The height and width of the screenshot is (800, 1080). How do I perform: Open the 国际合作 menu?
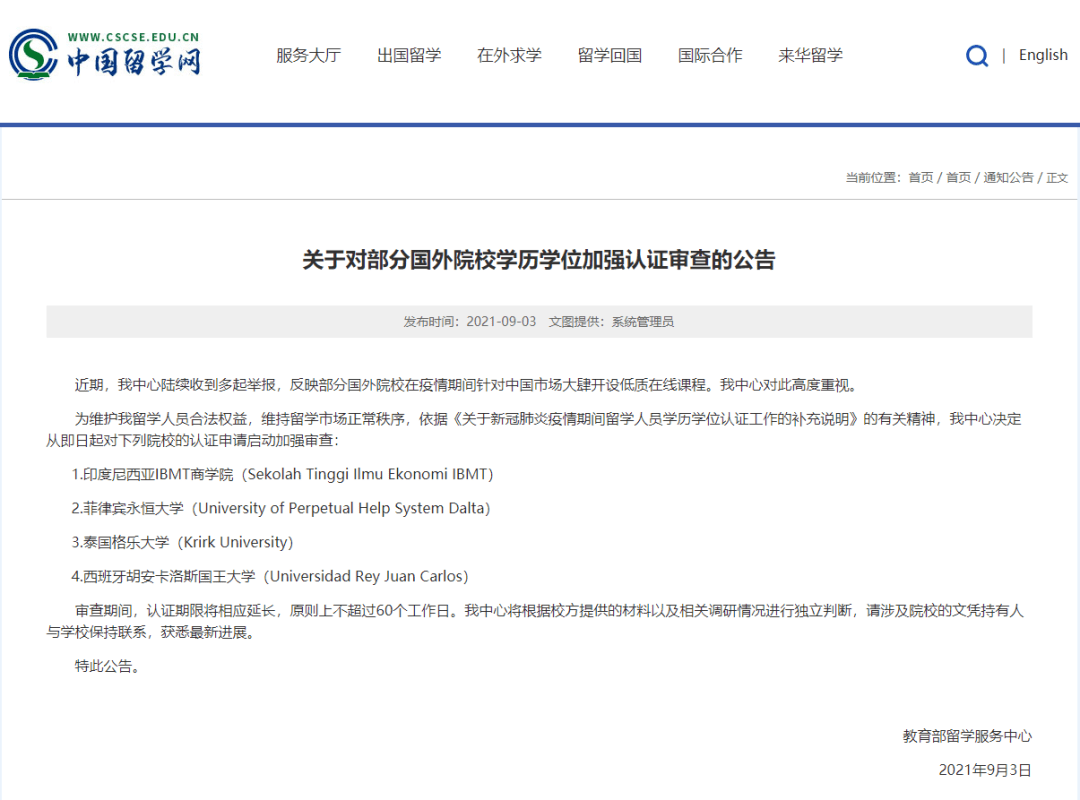point(710,55)
